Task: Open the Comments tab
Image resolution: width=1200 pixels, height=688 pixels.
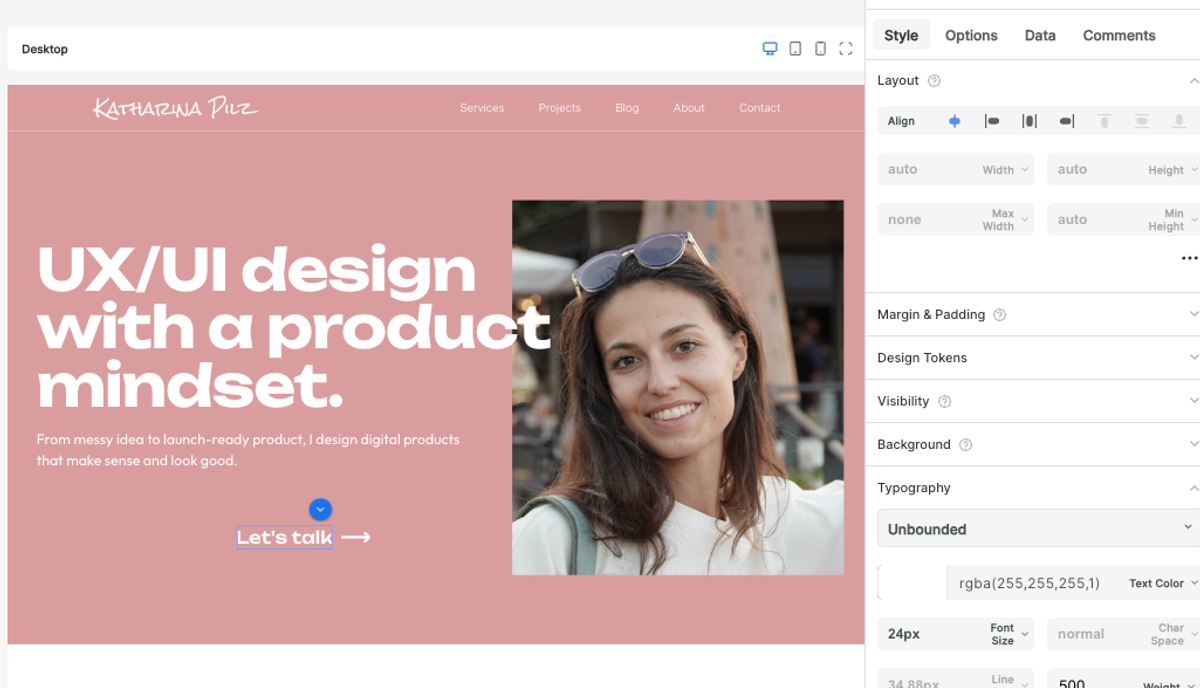Action: pos(1119,35)
